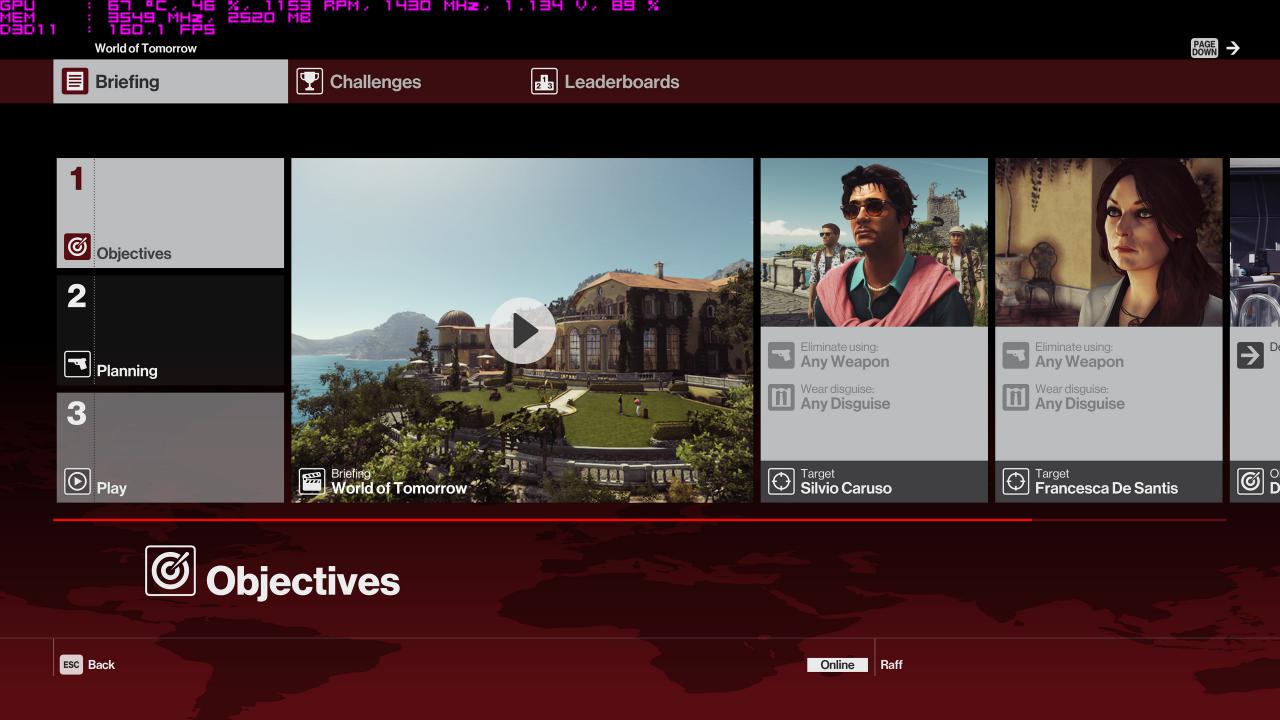Open Francesca De Santis target portrait
This screenshot has width=1280, height=720.
(1108, 242)
